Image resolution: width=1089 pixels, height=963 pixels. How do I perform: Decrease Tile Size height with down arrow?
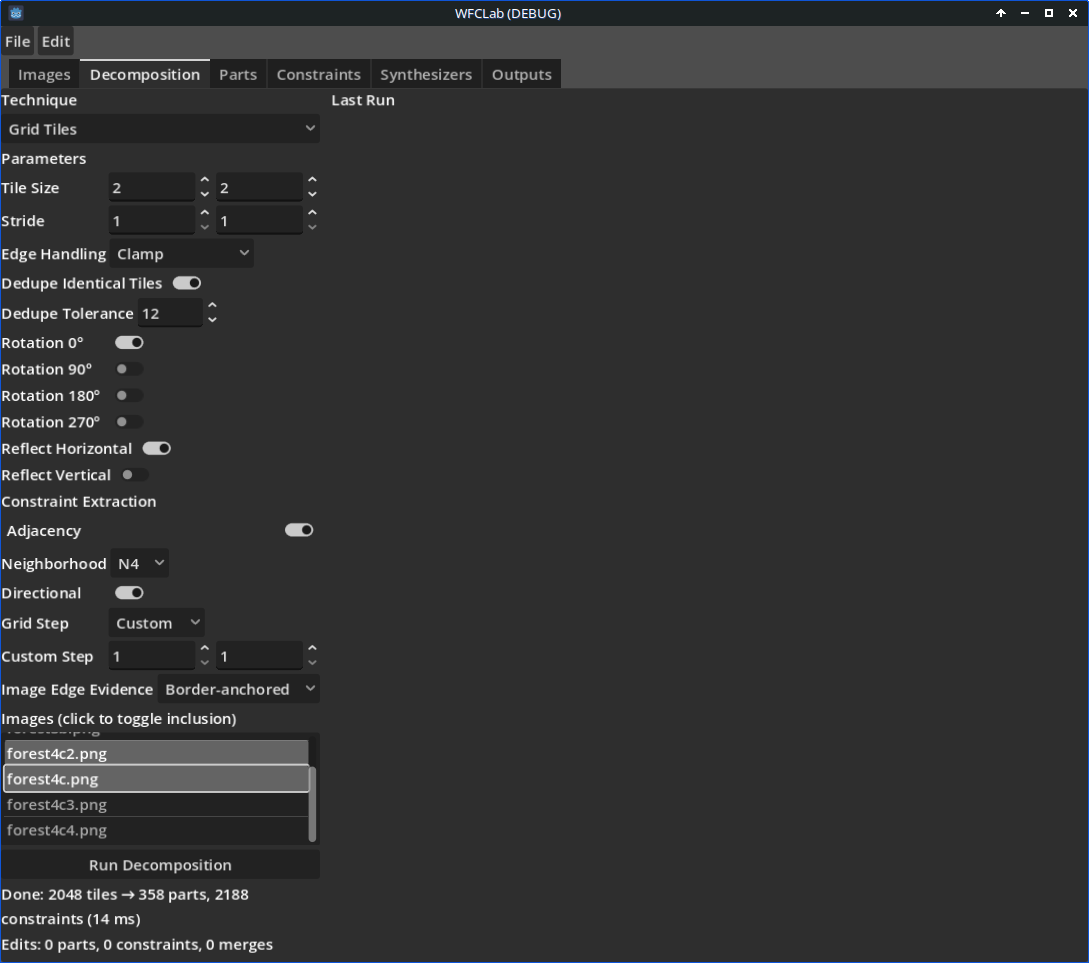[313, 194]
